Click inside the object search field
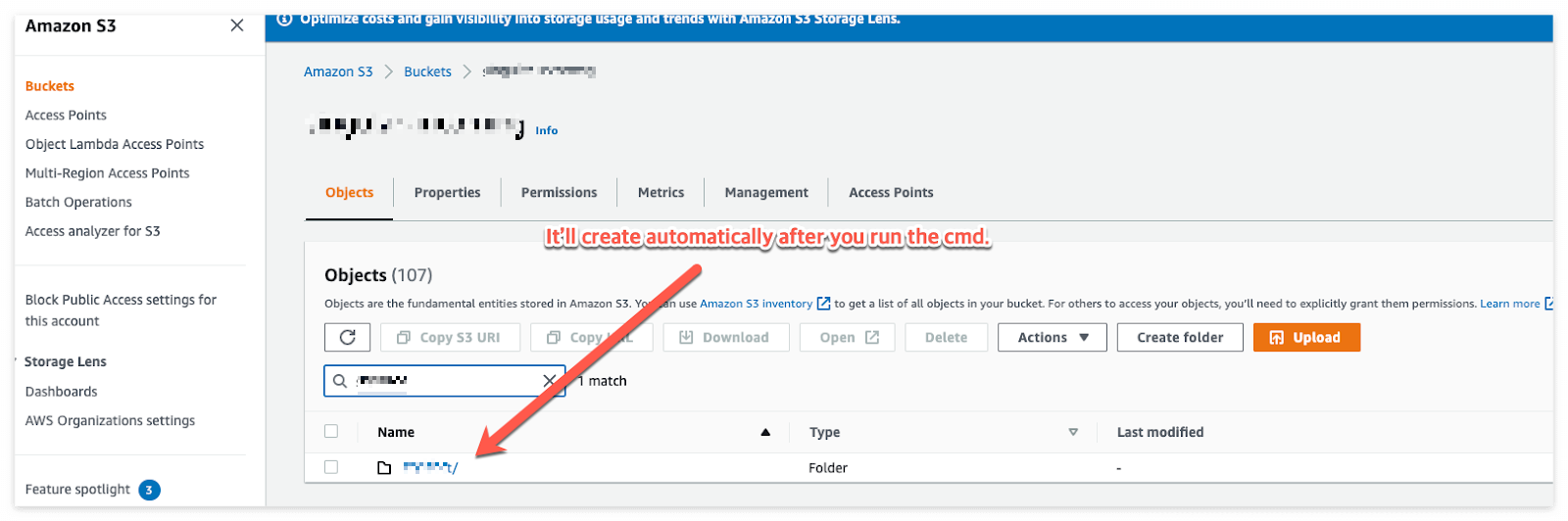 (x=445, y=381)
